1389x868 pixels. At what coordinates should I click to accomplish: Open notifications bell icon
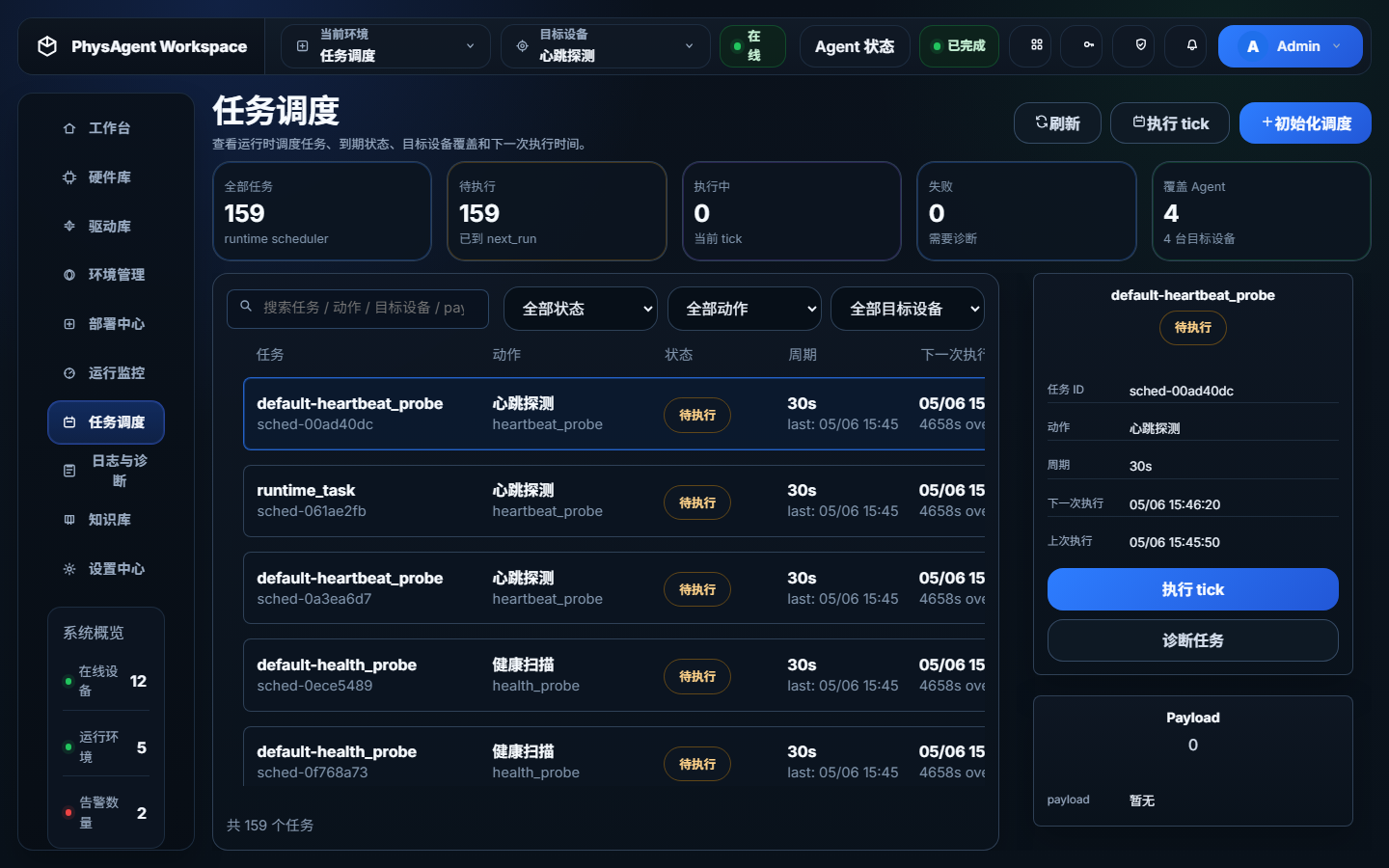click(1192, 45)
